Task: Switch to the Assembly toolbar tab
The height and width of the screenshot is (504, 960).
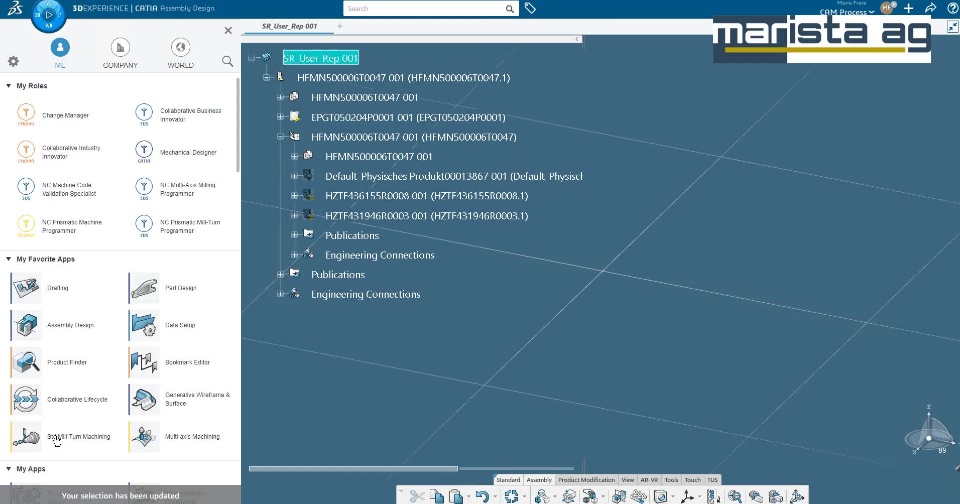Action: click(539, 480)
